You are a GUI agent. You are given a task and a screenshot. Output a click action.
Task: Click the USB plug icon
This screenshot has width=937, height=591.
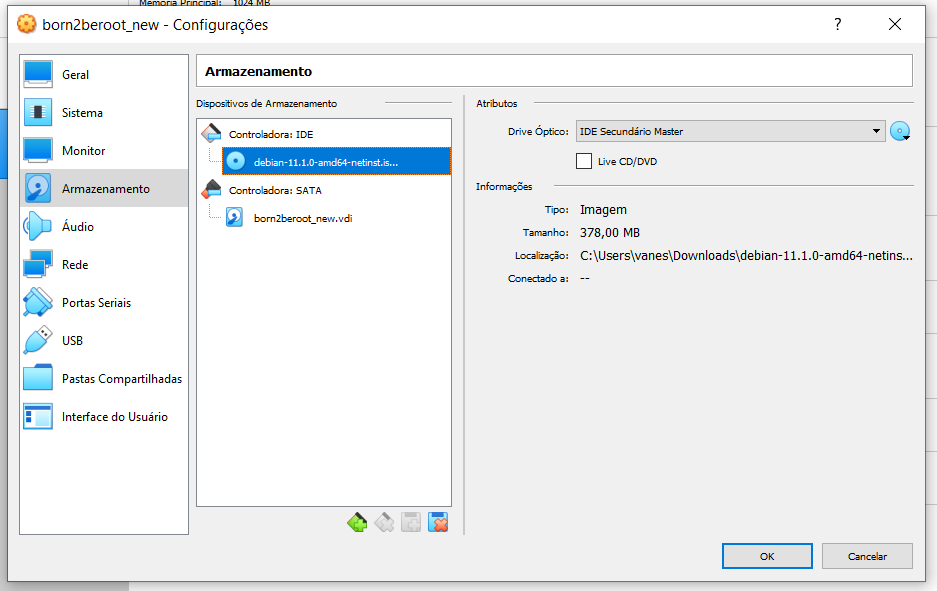coord(38,340)
